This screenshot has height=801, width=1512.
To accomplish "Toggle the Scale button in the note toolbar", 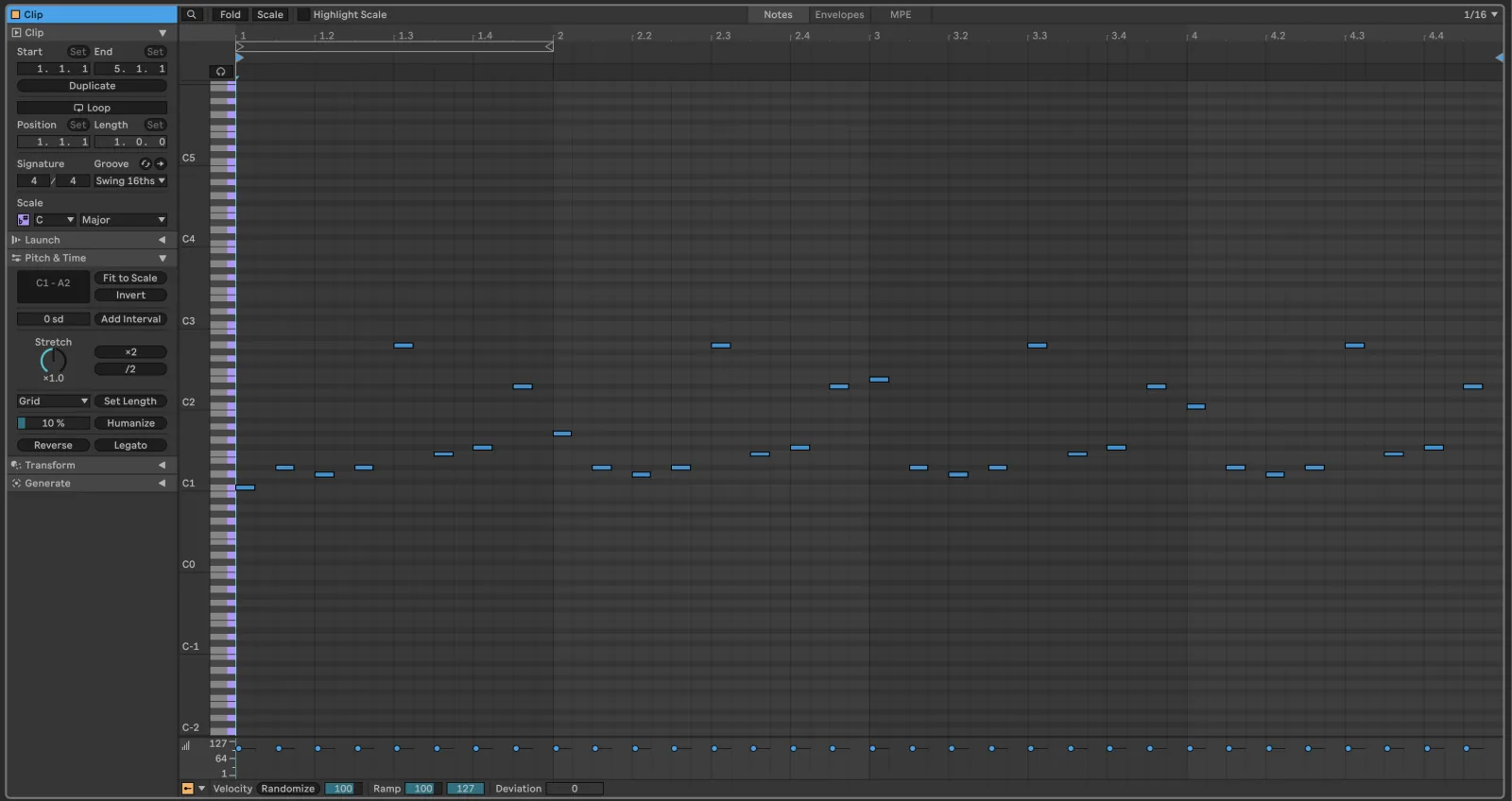I will point(270,14).
